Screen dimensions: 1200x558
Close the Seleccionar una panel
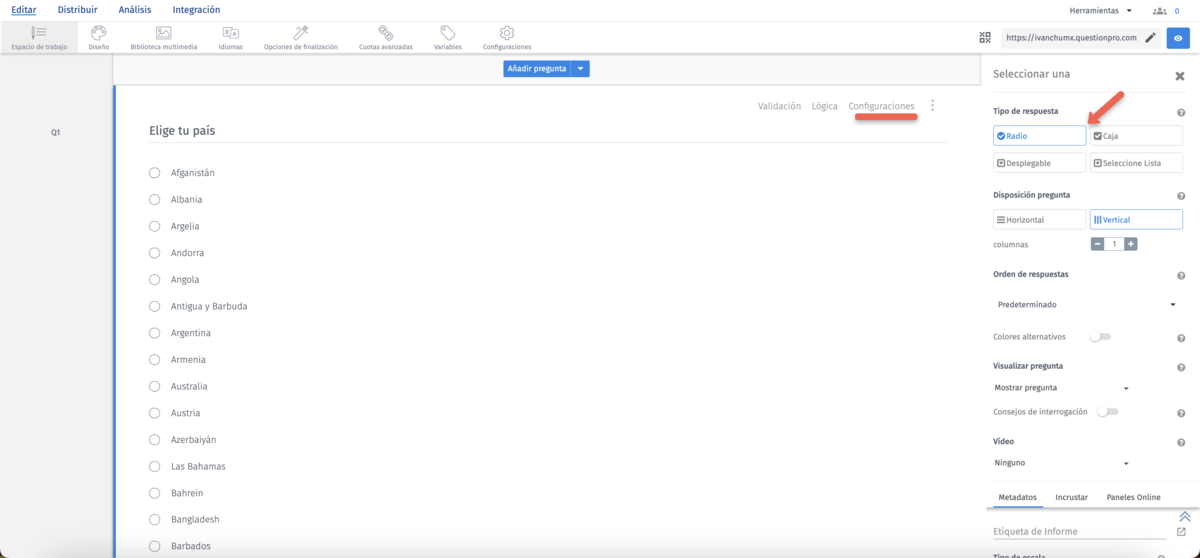click(x=1180, y=75)
